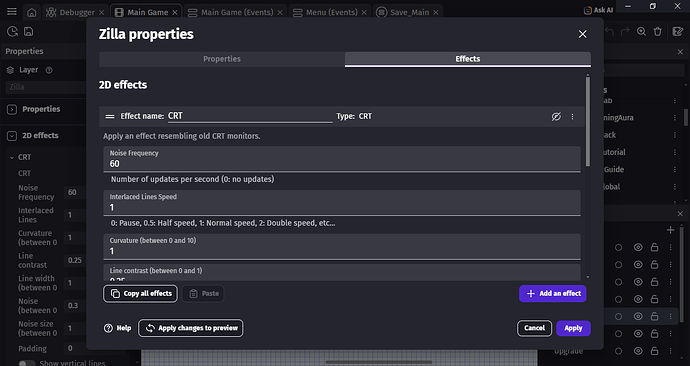Viewport: 690px width, 366px height.
Task: Close the Save_Main tab
Action: pyautogui.click(x=436, y=12)
